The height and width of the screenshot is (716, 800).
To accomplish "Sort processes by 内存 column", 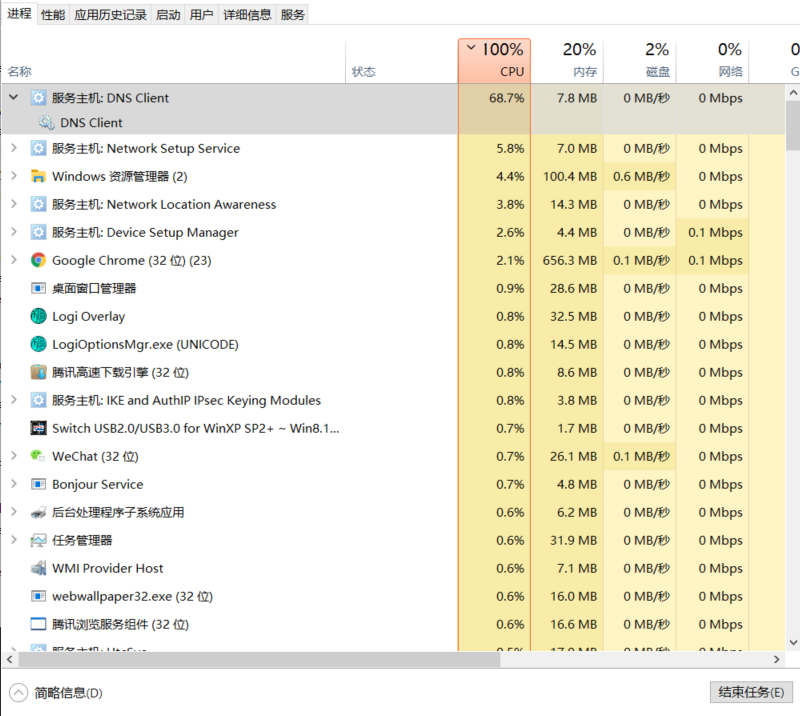I will click(566, 60).
